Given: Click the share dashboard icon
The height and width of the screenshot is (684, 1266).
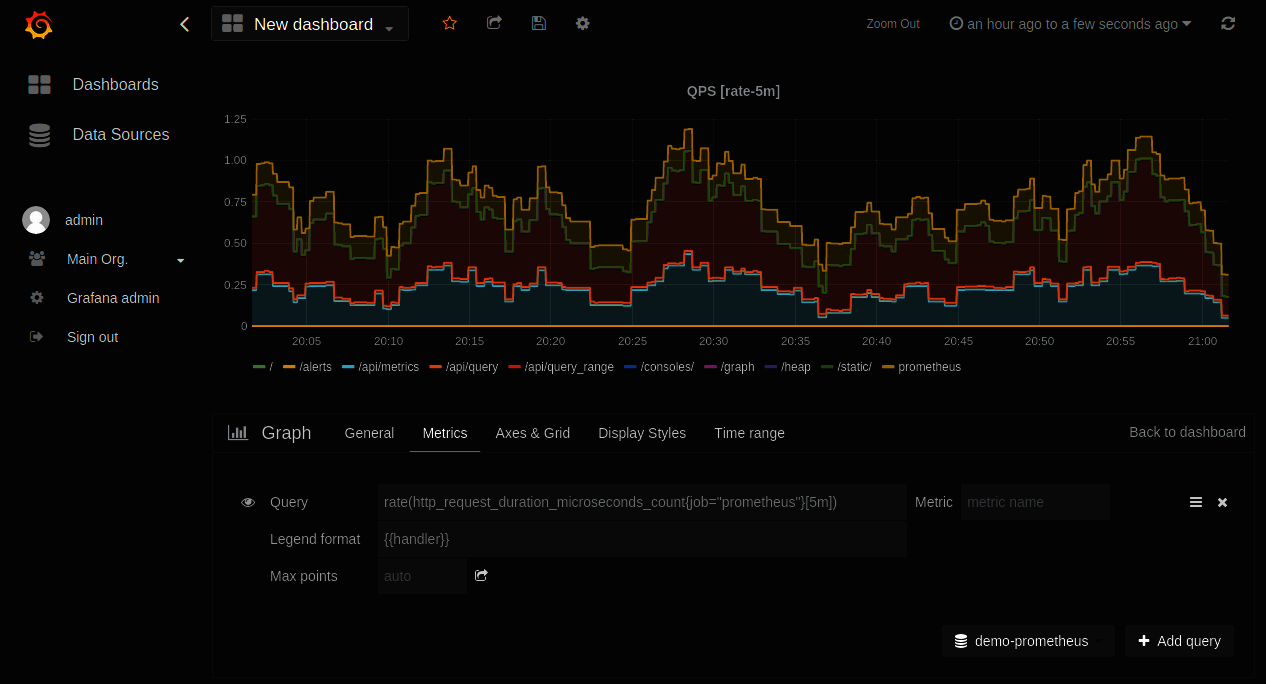Looking at the screenshot, I should tap(494, 23).
